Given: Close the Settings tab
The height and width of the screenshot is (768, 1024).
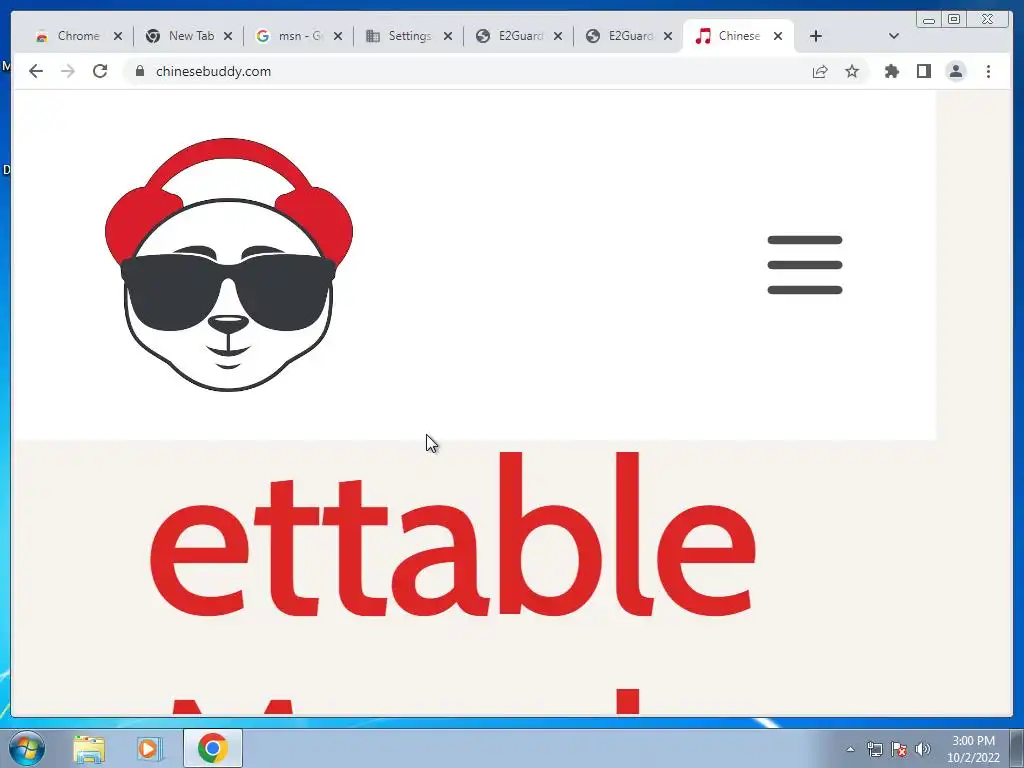Looking at the screenshot, I should pyautogui.click(x=448, y=36).
